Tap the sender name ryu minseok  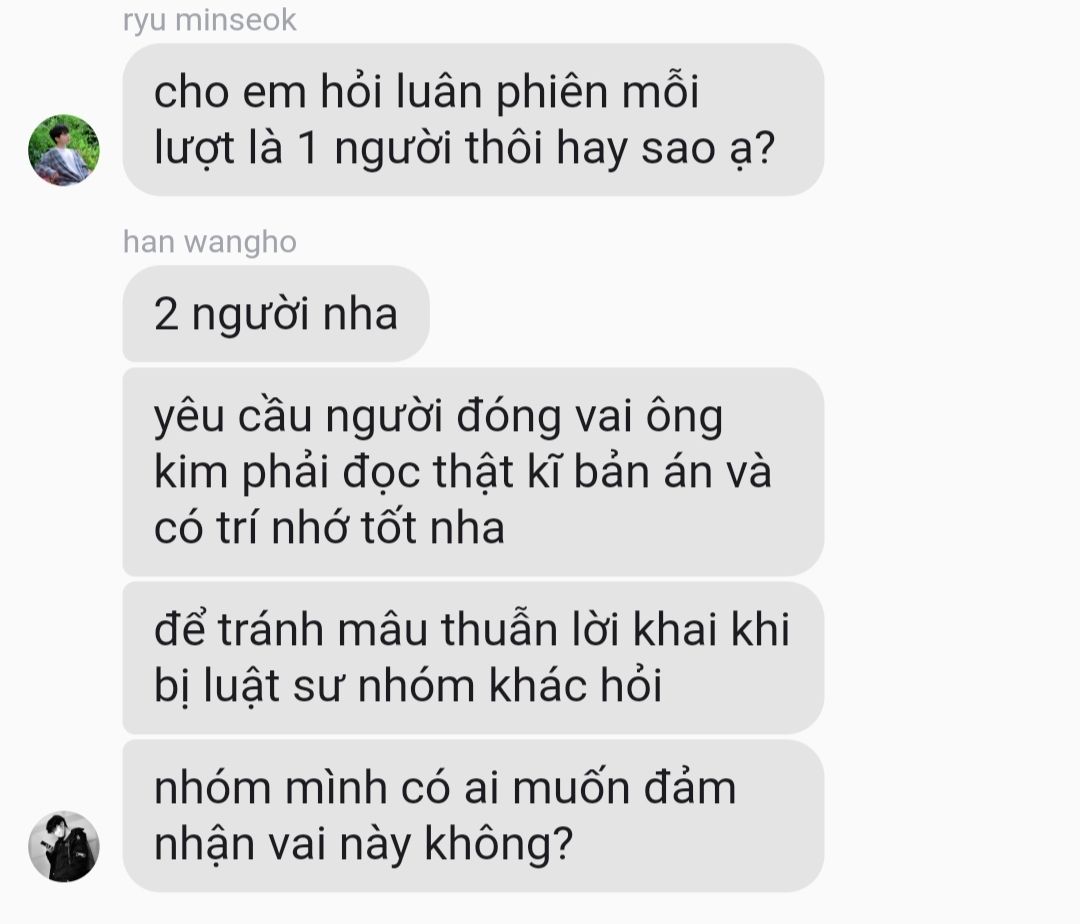click(x=209, y=20)
